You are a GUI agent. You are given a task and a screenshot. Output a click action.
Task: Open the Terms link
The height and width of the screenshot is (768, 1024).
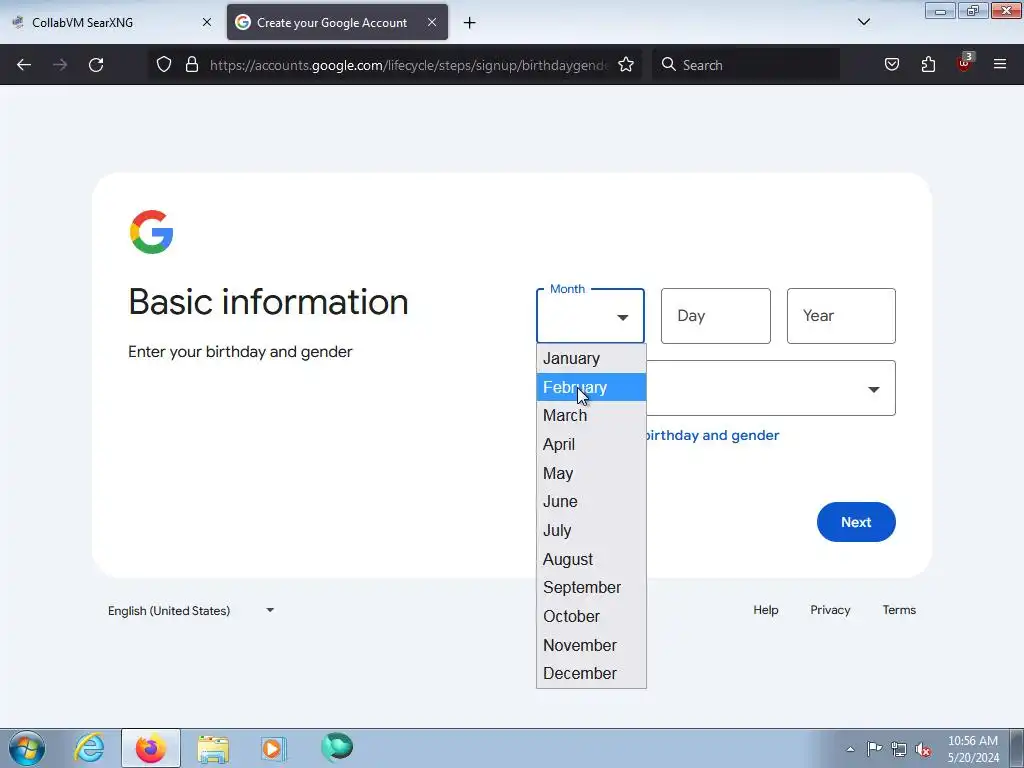pos(899,610)
